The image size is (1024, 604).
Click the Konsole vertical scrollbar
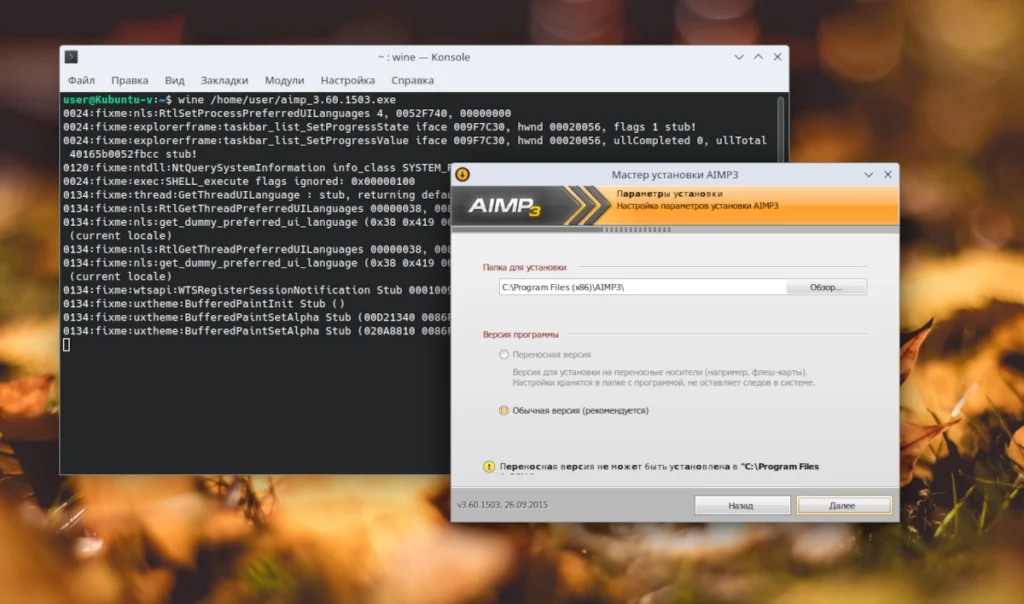coord(780,127)
